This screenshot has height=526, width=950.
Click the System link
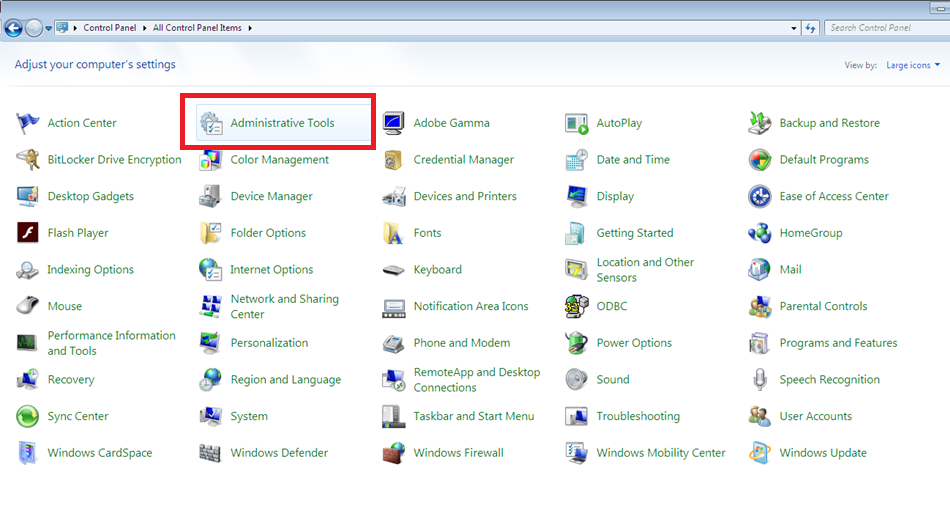249,416
